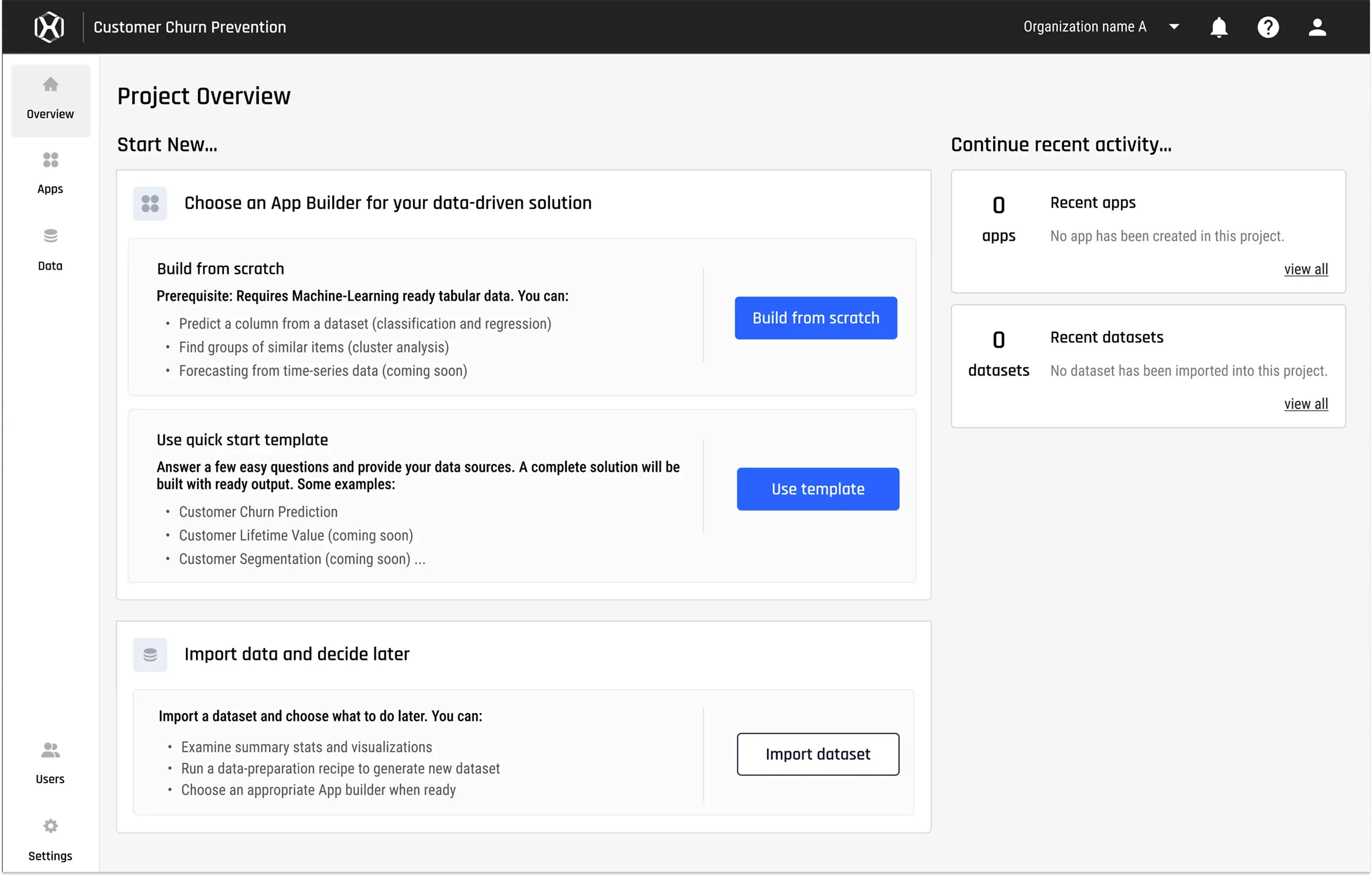Click the Customer Lifetime Value bullet
This screenshot has height=876, width=1372.
pos(296,536)
